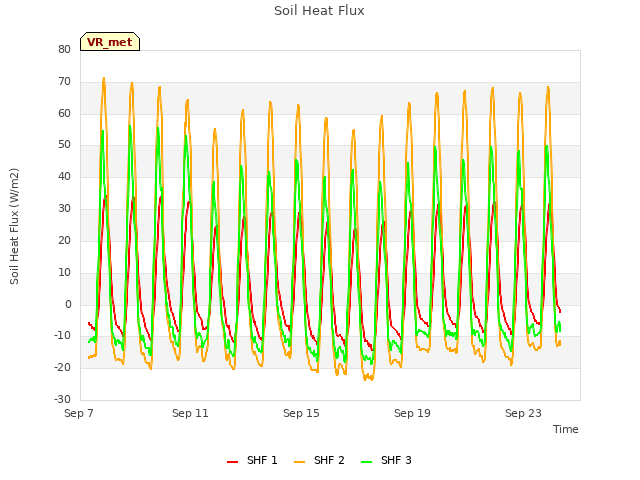
Task: Click the orange SHF 2 legend swatch
Action: pos(299,461)
